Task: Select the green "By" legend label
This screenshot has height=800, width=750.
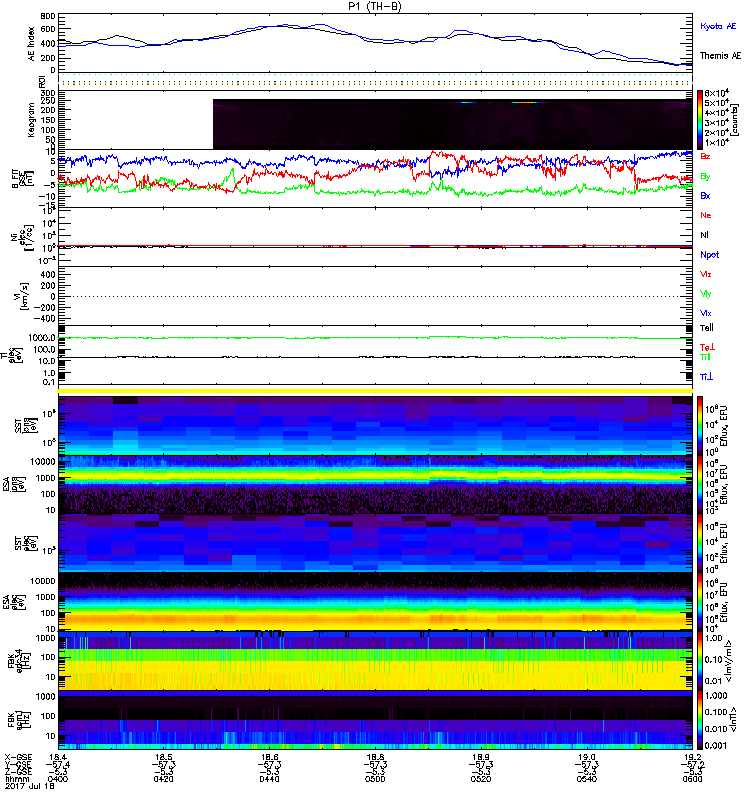Action: point(705,177)
